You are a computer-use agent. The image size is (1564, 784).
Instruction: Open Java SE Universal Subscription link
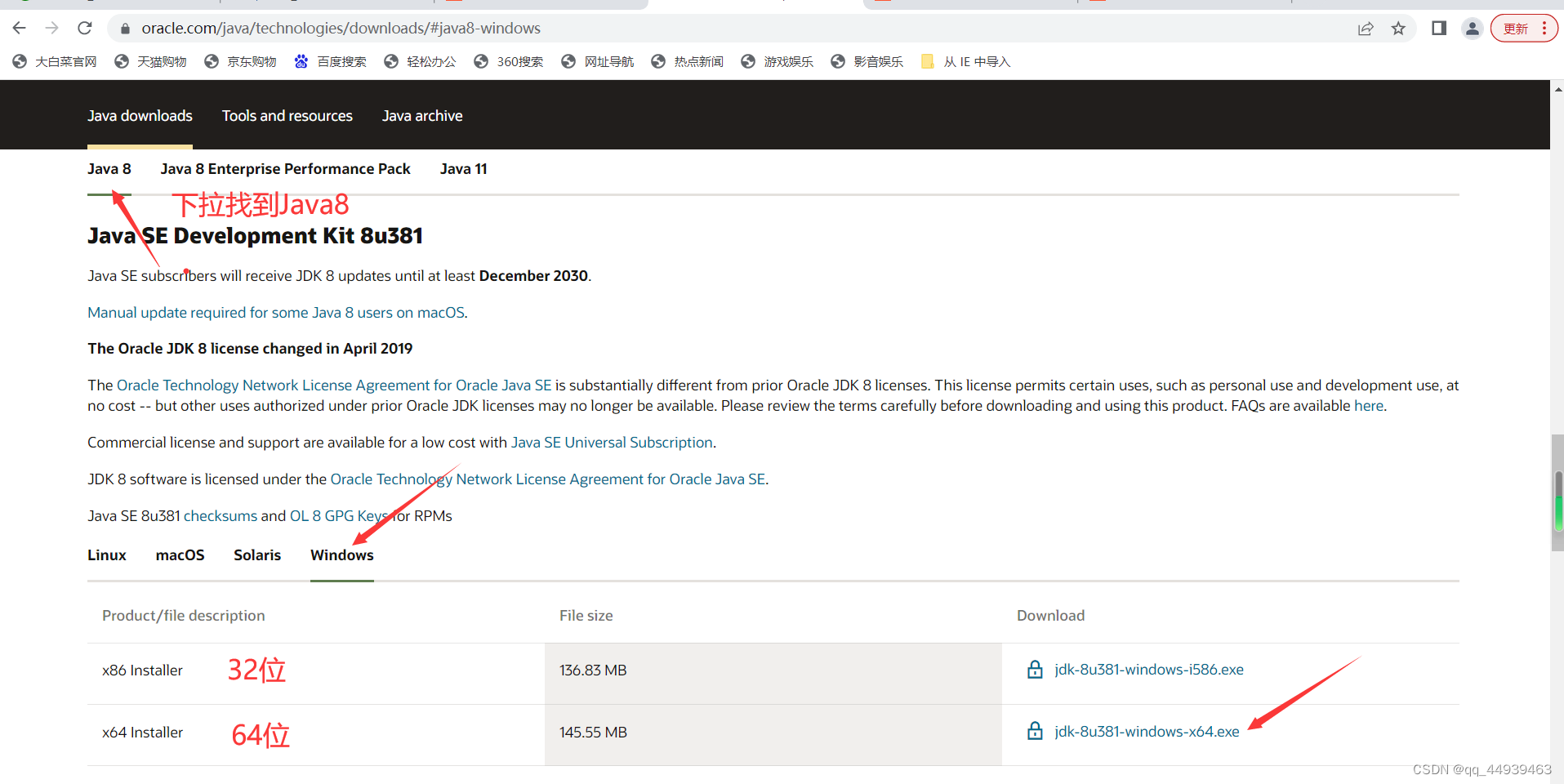click(x=612, y=443)
